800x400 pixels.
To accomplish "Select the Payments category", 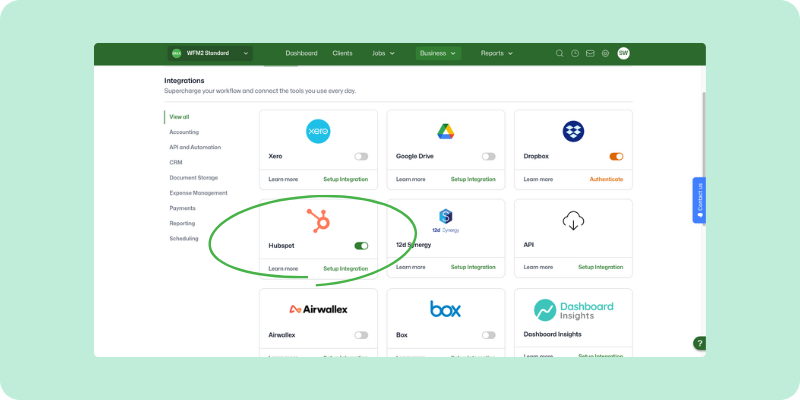I will (182, 208).
